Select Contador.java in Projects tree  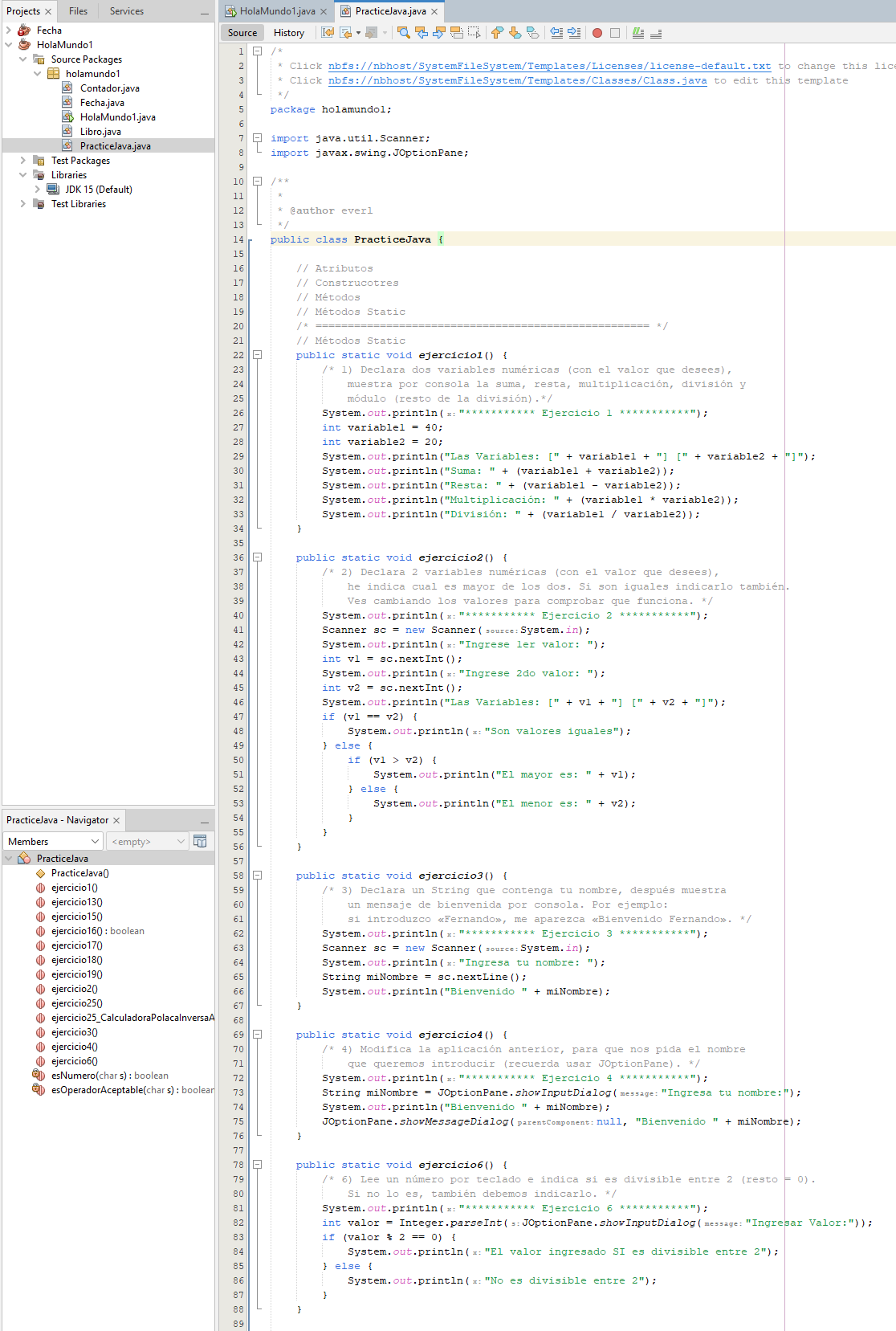[x=109, y=88]
